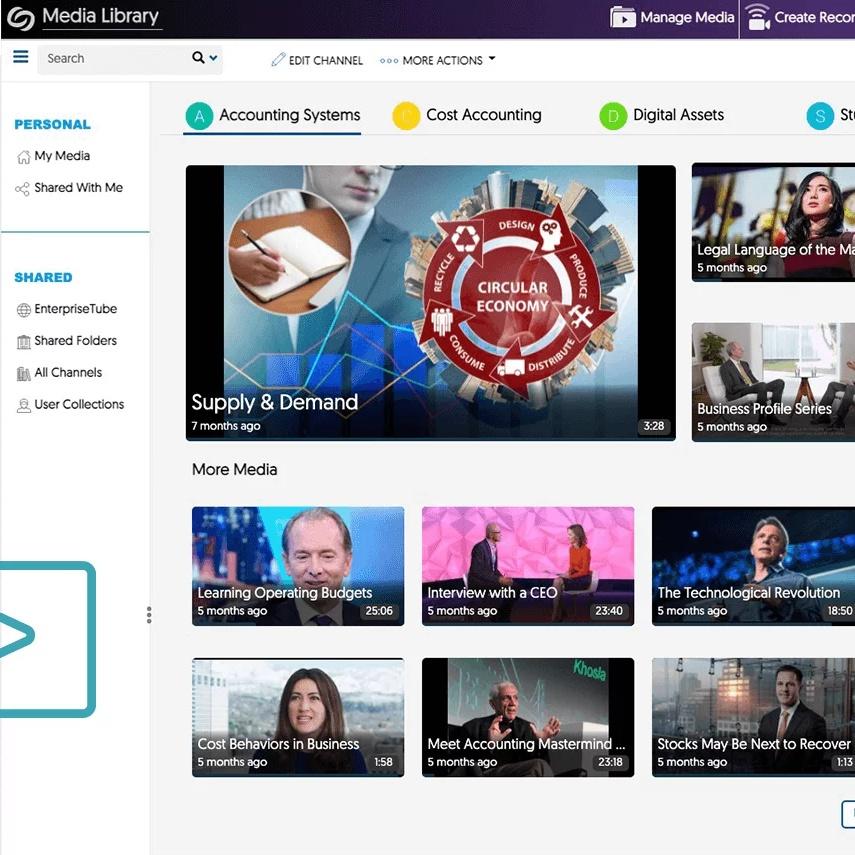855x855 pixels.
Task: Click the Create Recording camera icon
Action: point(758,18)
